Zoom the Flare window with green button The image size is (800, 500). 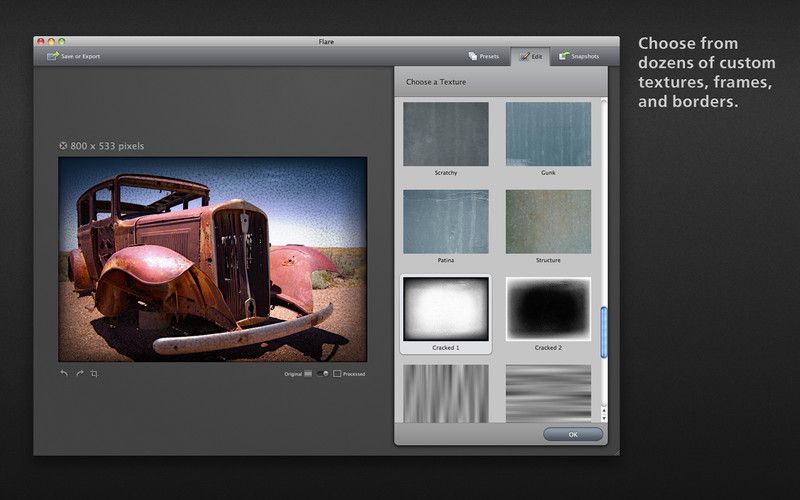(61, 41)
